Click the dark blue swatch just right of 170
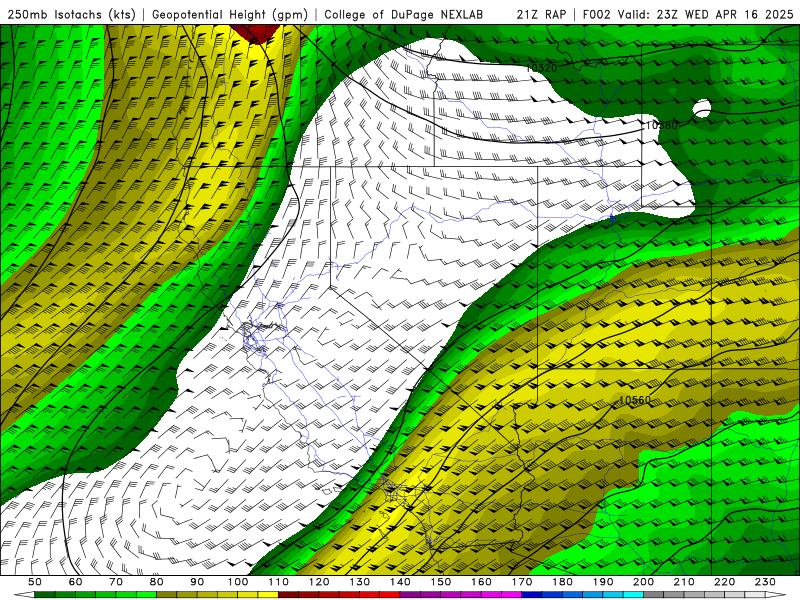Viewport: 800px width, 600px height. (x=532, y=595)
